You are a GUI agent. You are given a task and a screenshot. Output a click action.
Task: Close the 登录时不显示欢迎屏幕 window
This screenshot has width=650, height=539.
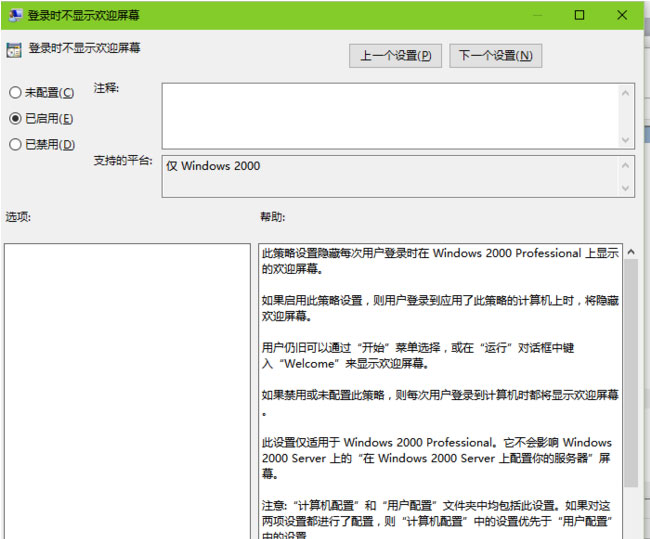pyautogui.click(x=622, y=15)
